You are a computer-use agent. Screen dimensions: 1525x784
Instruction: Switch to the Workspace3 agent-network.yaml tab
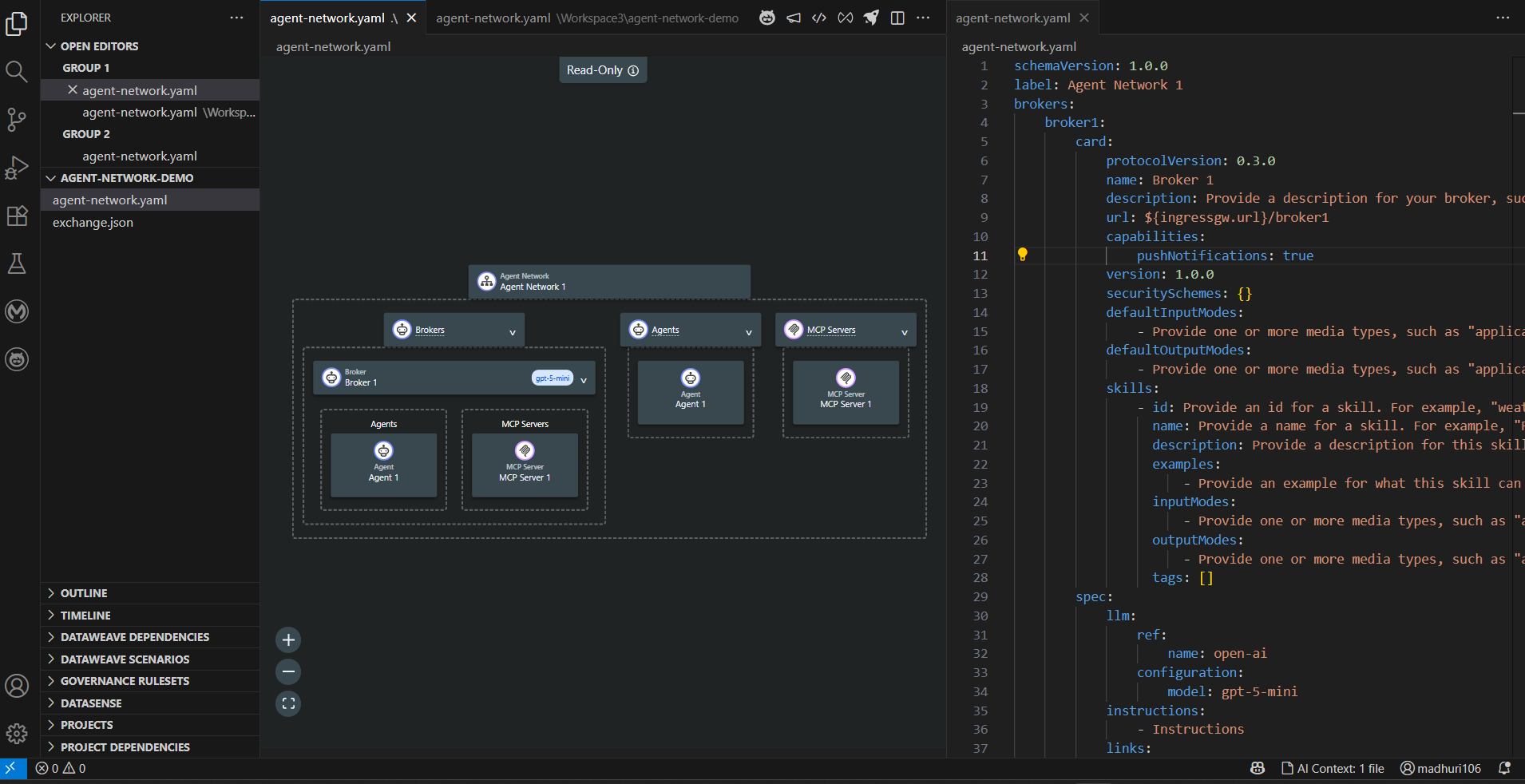587,18
